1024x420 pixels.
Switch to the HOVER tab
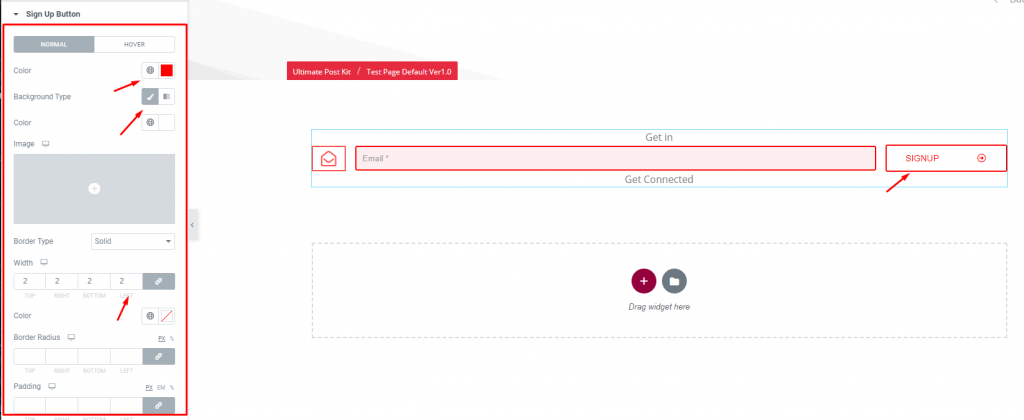pyautogui.click(x=135, y=44)
